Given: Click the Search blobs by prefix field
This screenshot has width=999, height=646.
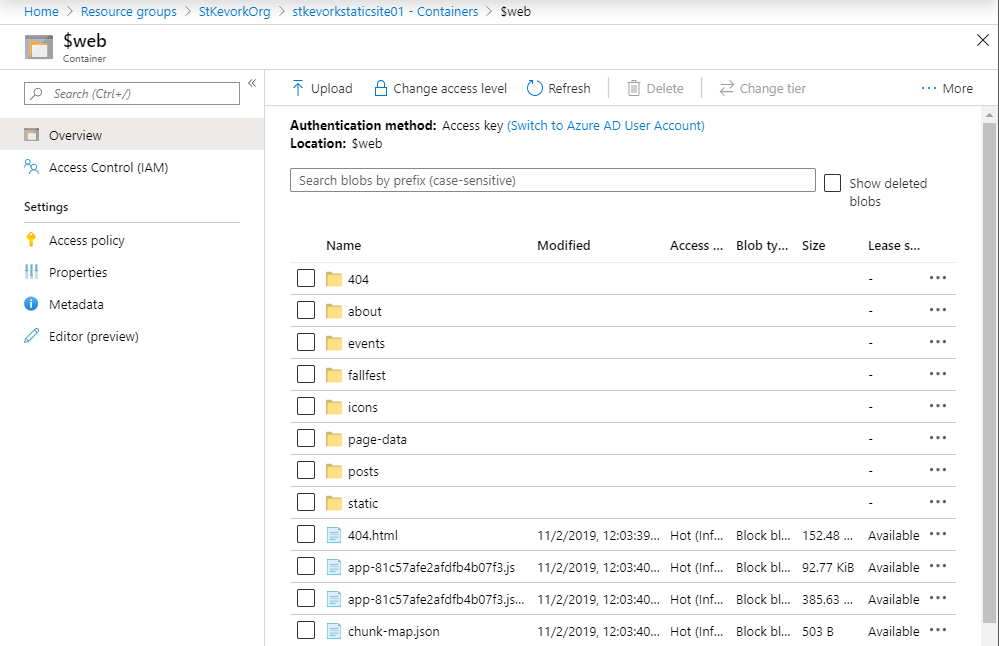Looking at the screenshot, I should (552, 180).
